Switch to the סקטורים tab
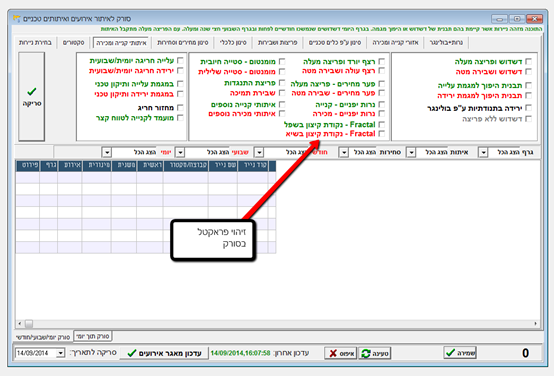Image resolution: width=554 pixels, height=376 pixels. [73, 42]
